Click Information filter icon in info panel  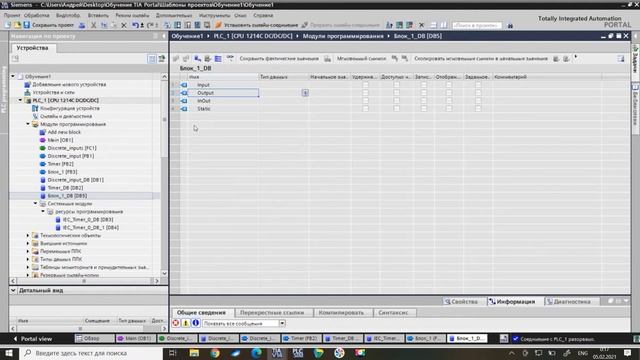pos(196,323)
